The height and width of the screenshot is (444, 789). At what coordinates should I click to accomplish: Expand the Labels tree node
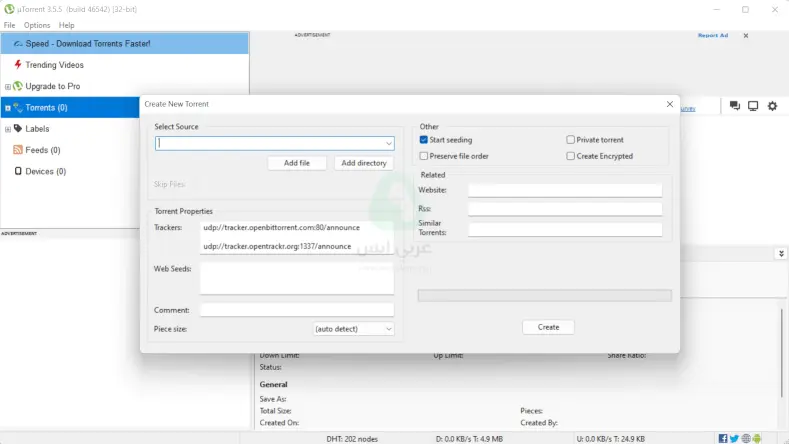8,129
